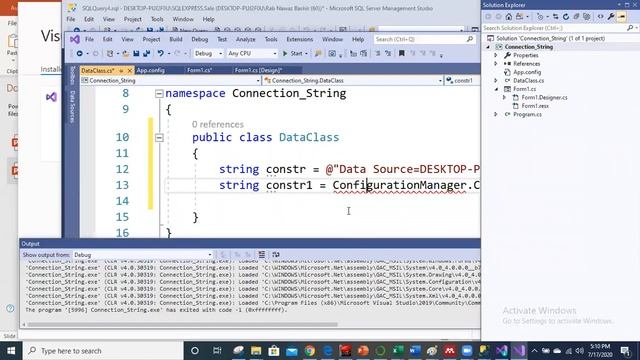Open the Analyze menu

245,39
